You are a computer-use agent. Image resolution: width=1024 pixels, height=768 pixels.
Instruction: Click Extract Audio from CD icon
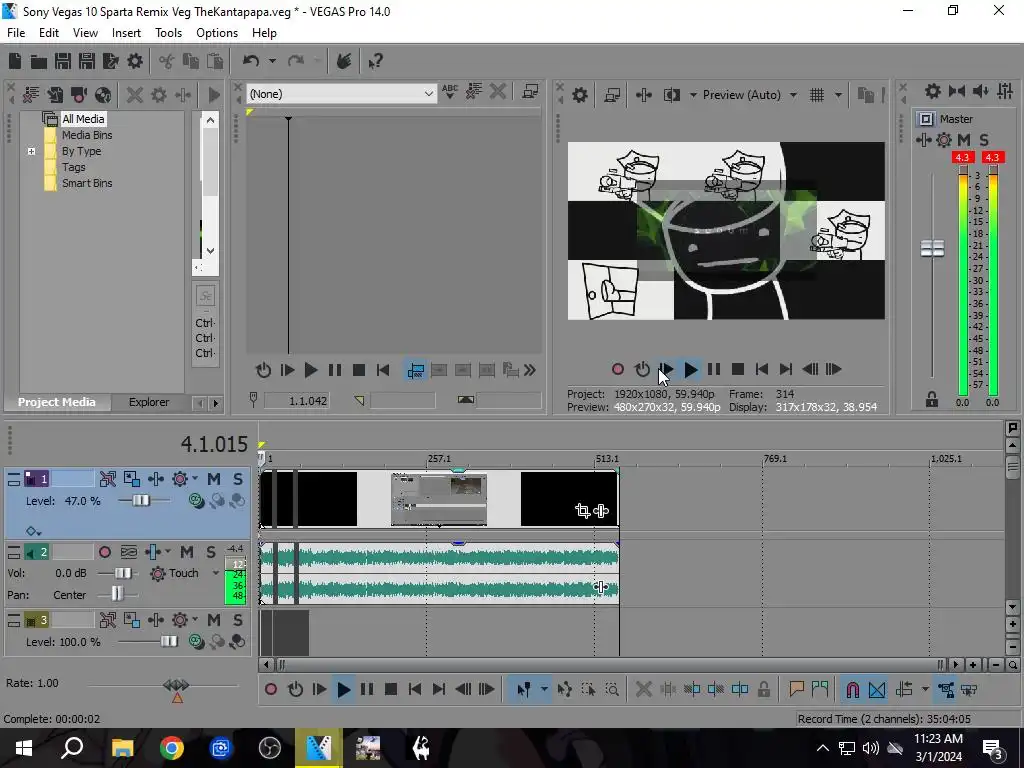coord(103,95)
